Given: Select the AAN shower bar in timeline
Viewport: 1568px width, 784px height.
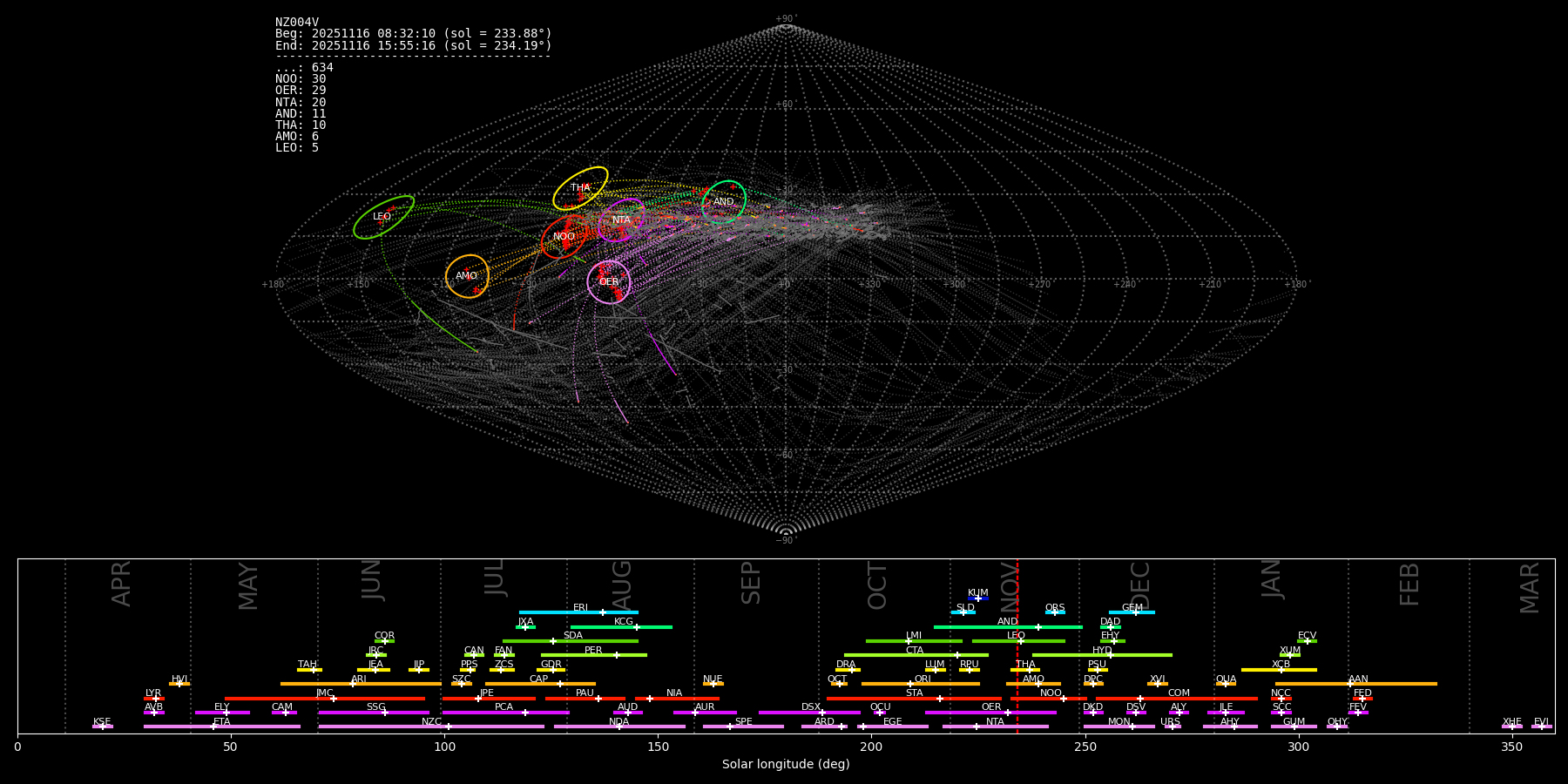Looking at the screenshot, I should tap(1356, 684).
